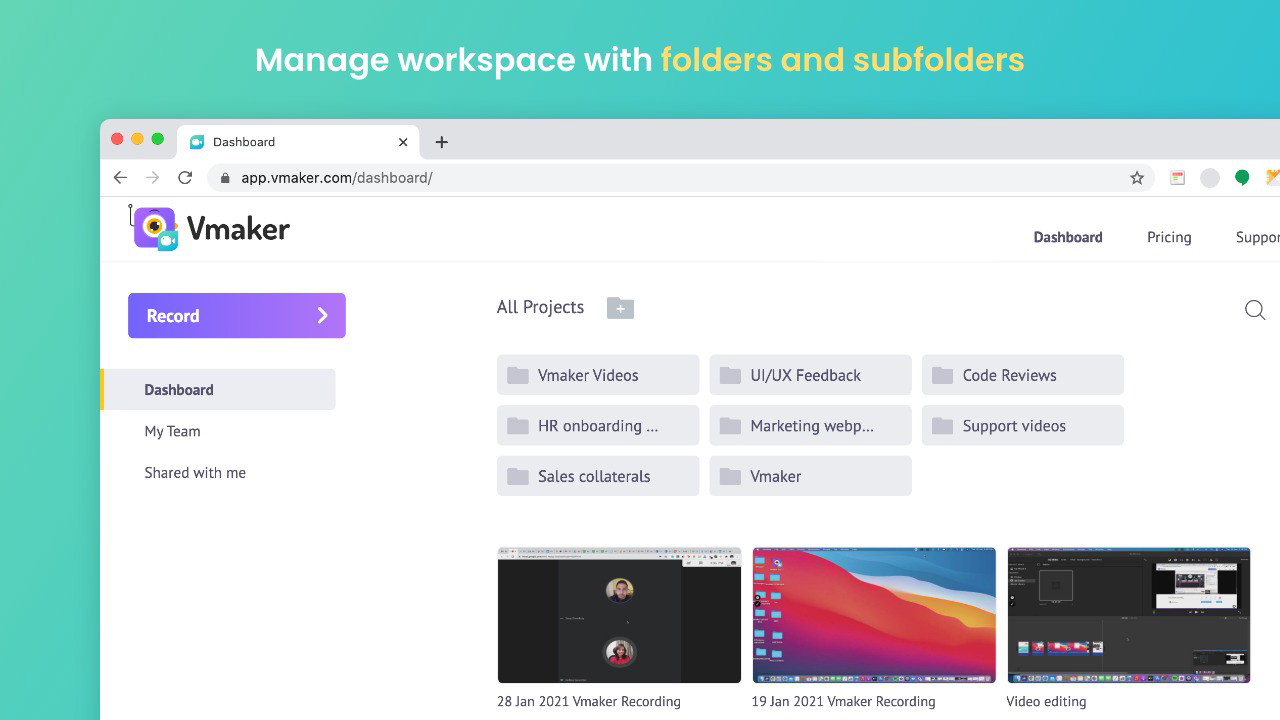Open the UI/UX Feedback folder
The image size is (1280, 720).
pos(810,375)
